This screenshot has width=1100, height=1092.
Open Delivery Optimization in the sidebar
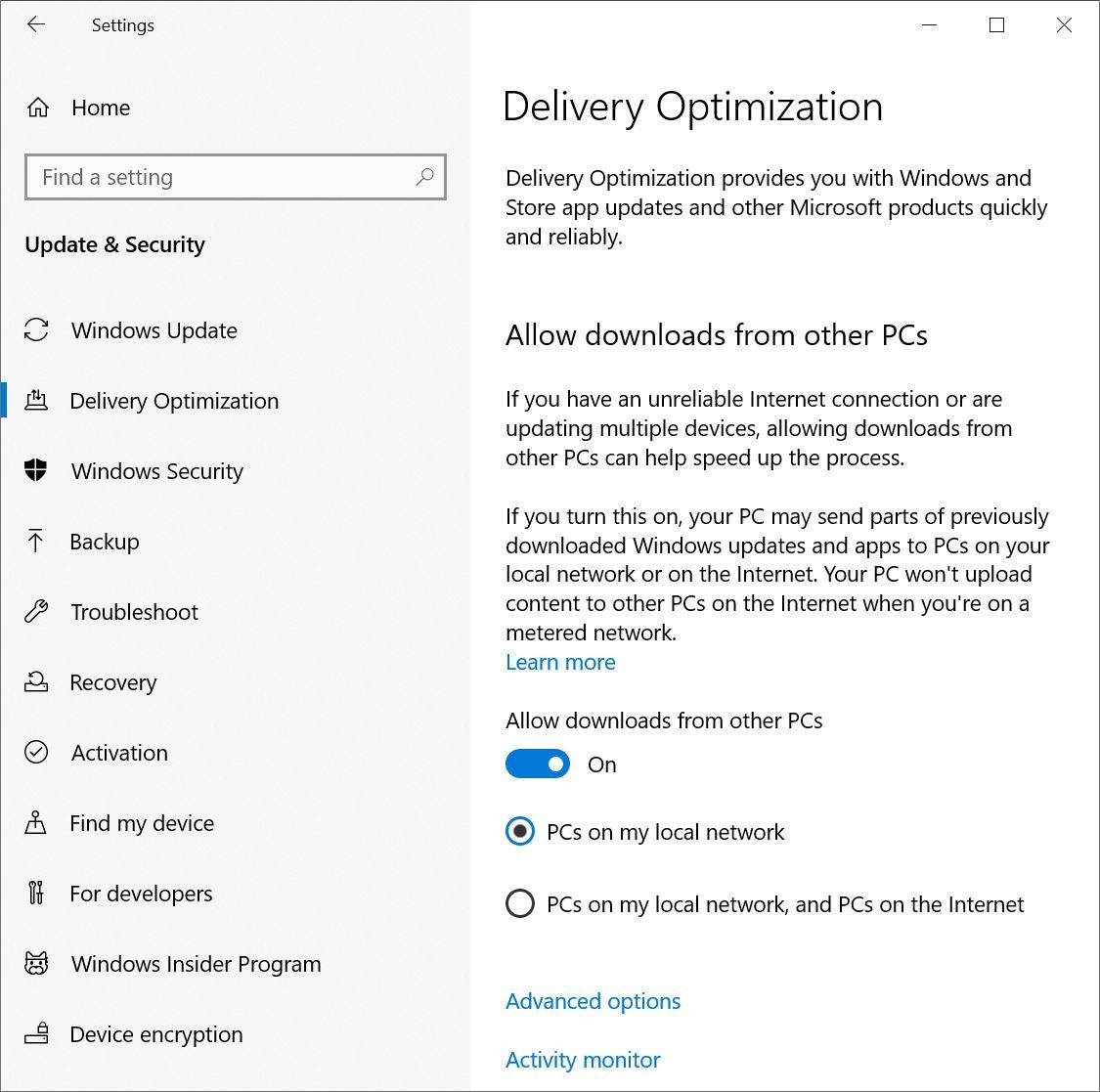174,401
